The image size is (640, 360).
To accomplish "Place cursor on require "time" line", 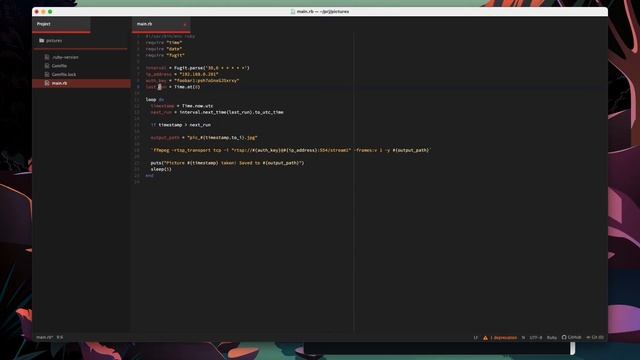I will tap(164, 42).
